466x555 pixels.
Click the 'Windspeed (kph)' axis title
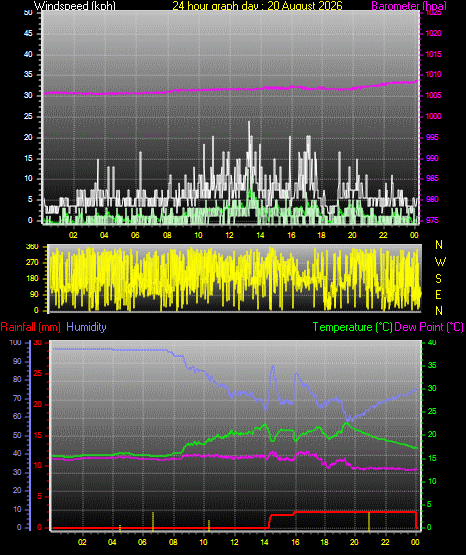(x=75, y=6)
